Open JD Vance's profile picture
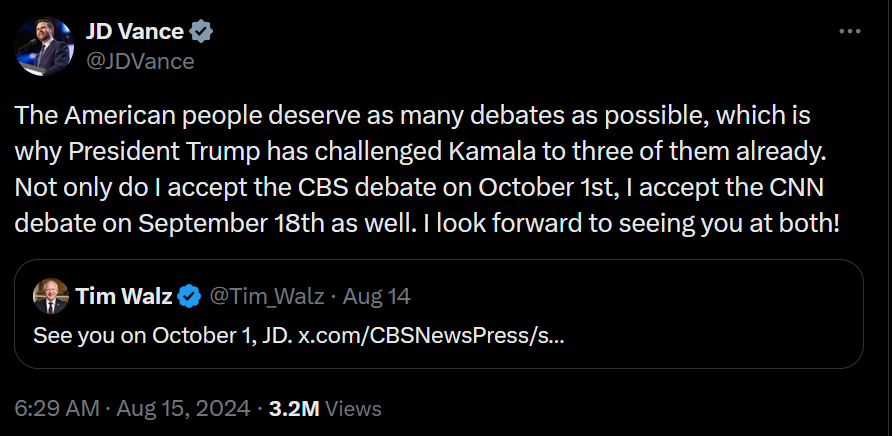This screenshot has width=892, height=436. coord(45,46)
